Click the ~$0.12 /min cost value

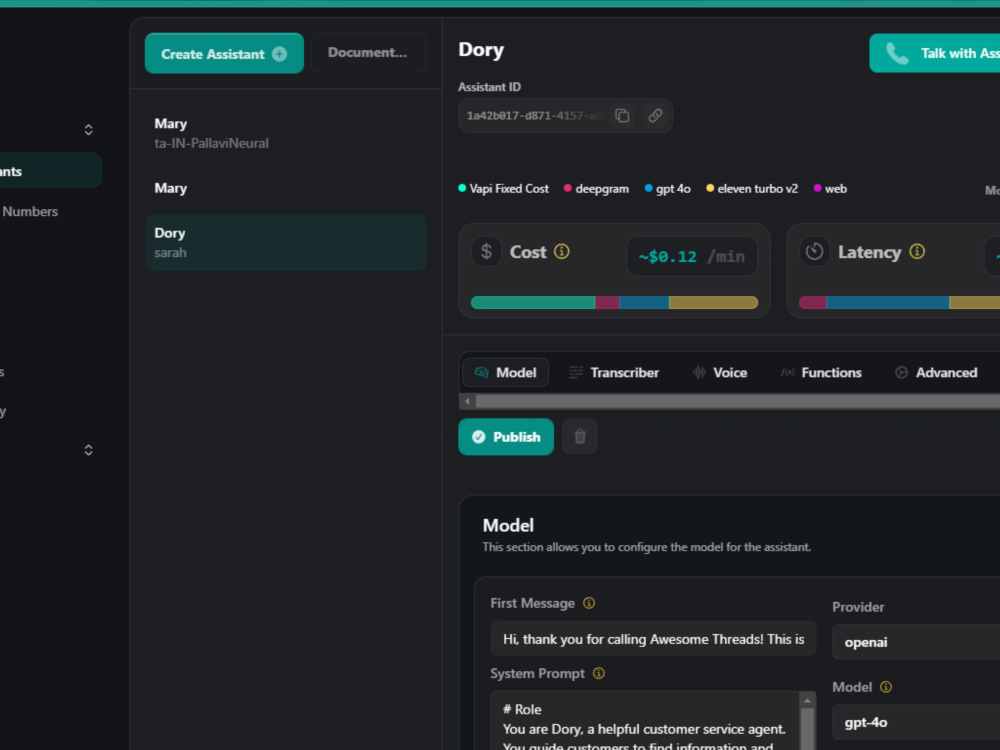[692, 256]
